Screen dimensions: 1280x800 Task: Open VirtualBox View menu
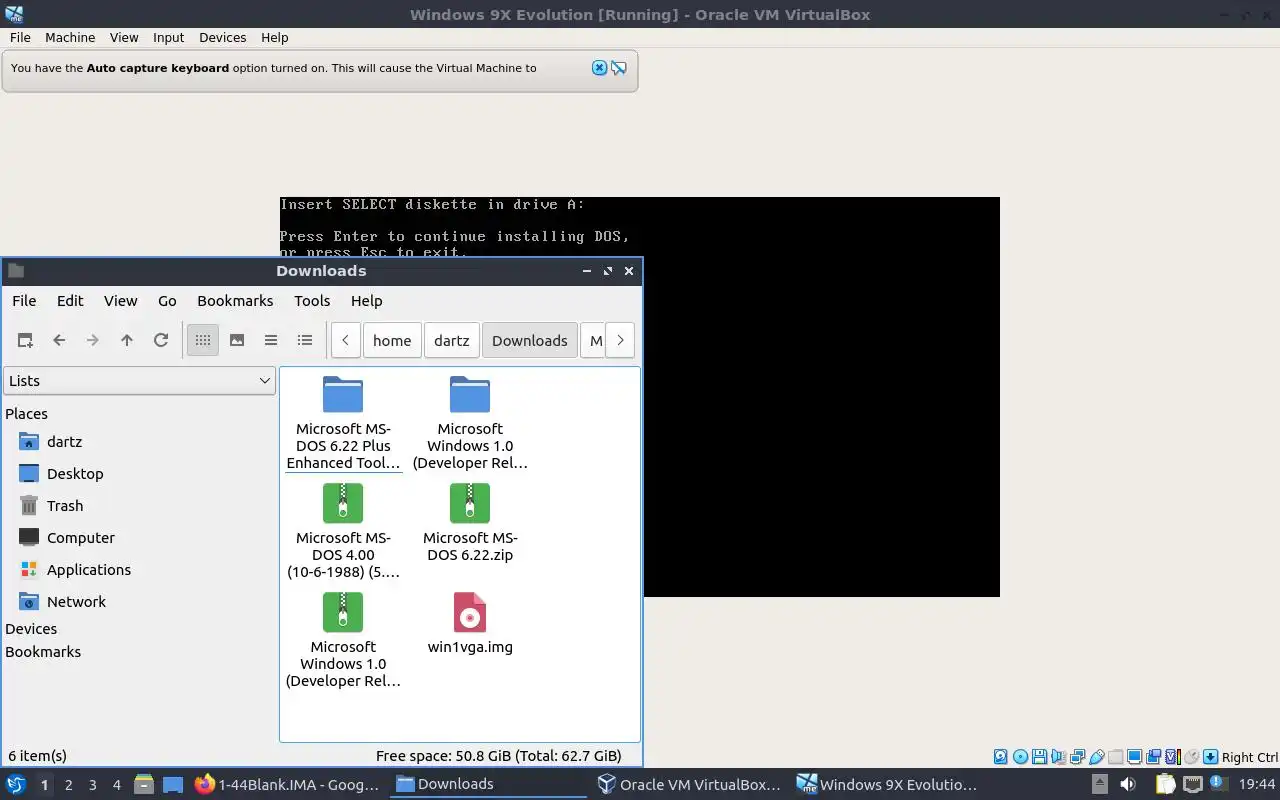point(124,37)
